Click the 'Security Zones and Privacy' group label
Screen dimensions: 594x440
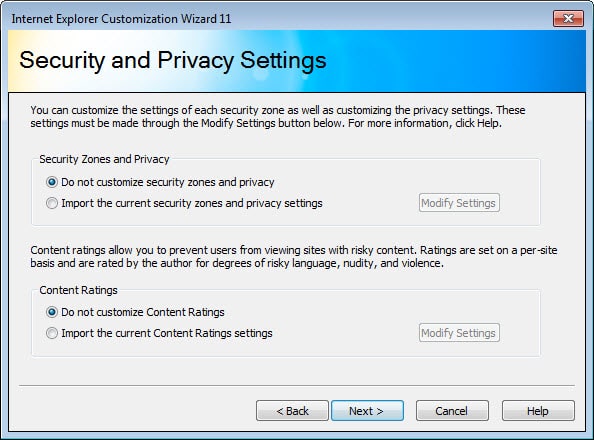coord(104,159)
